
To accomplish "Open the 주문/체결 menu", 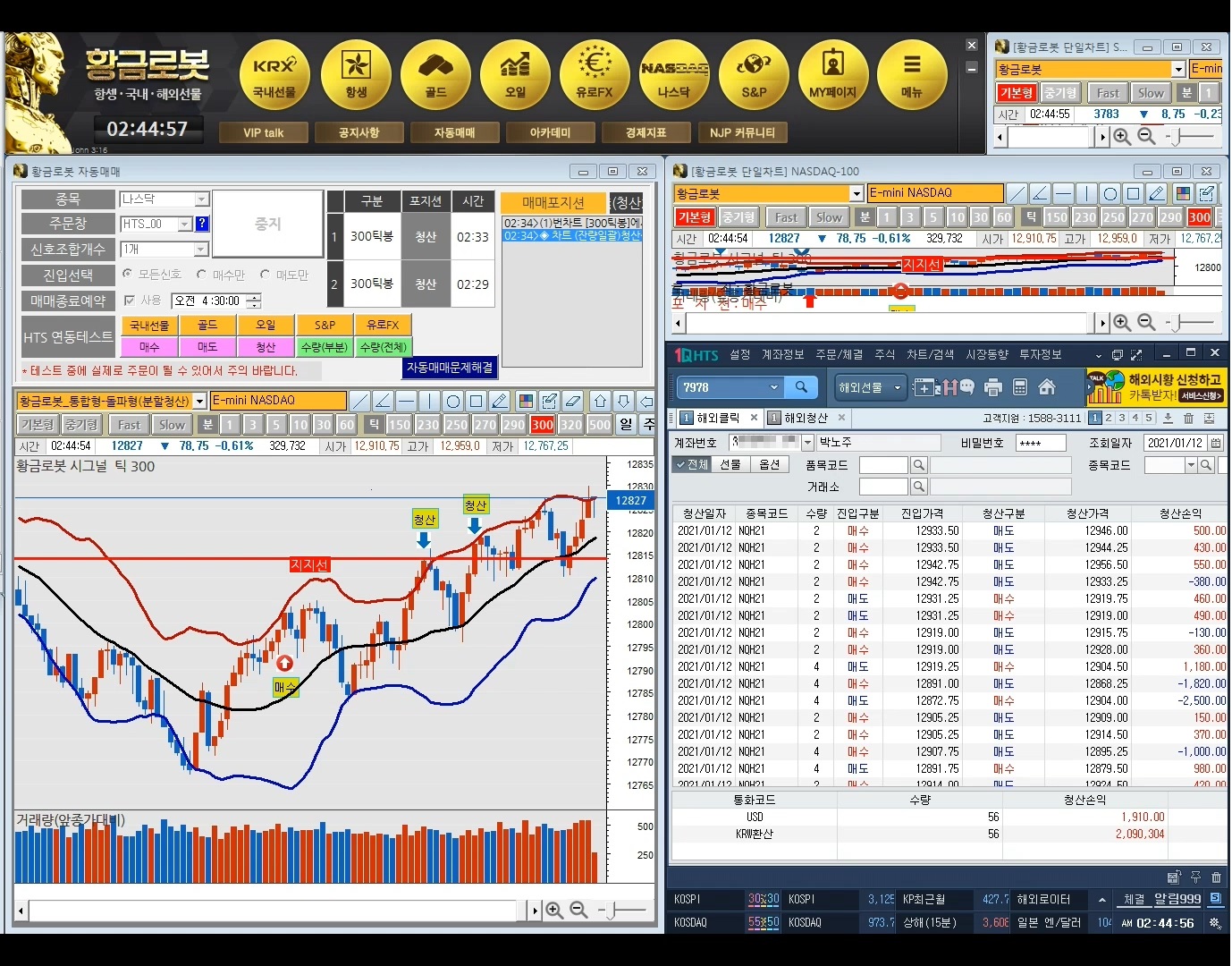I will 839,355.
